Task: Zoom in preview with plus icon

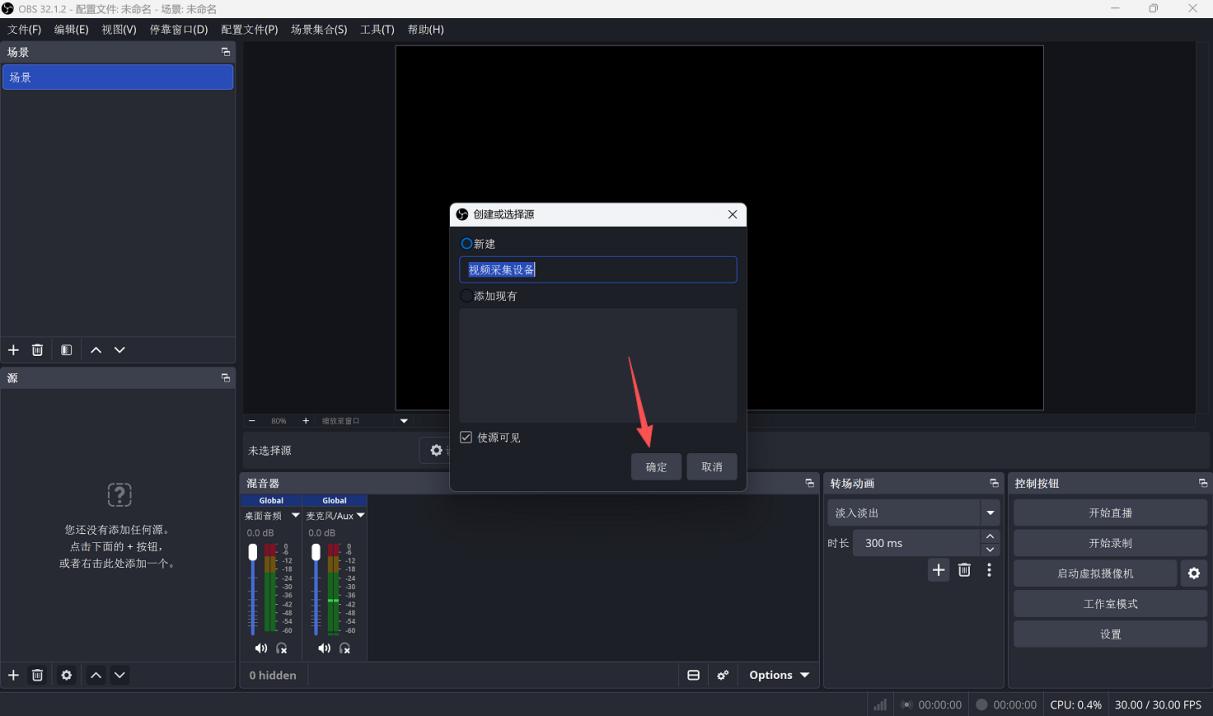Action: [x=306, y=421]
